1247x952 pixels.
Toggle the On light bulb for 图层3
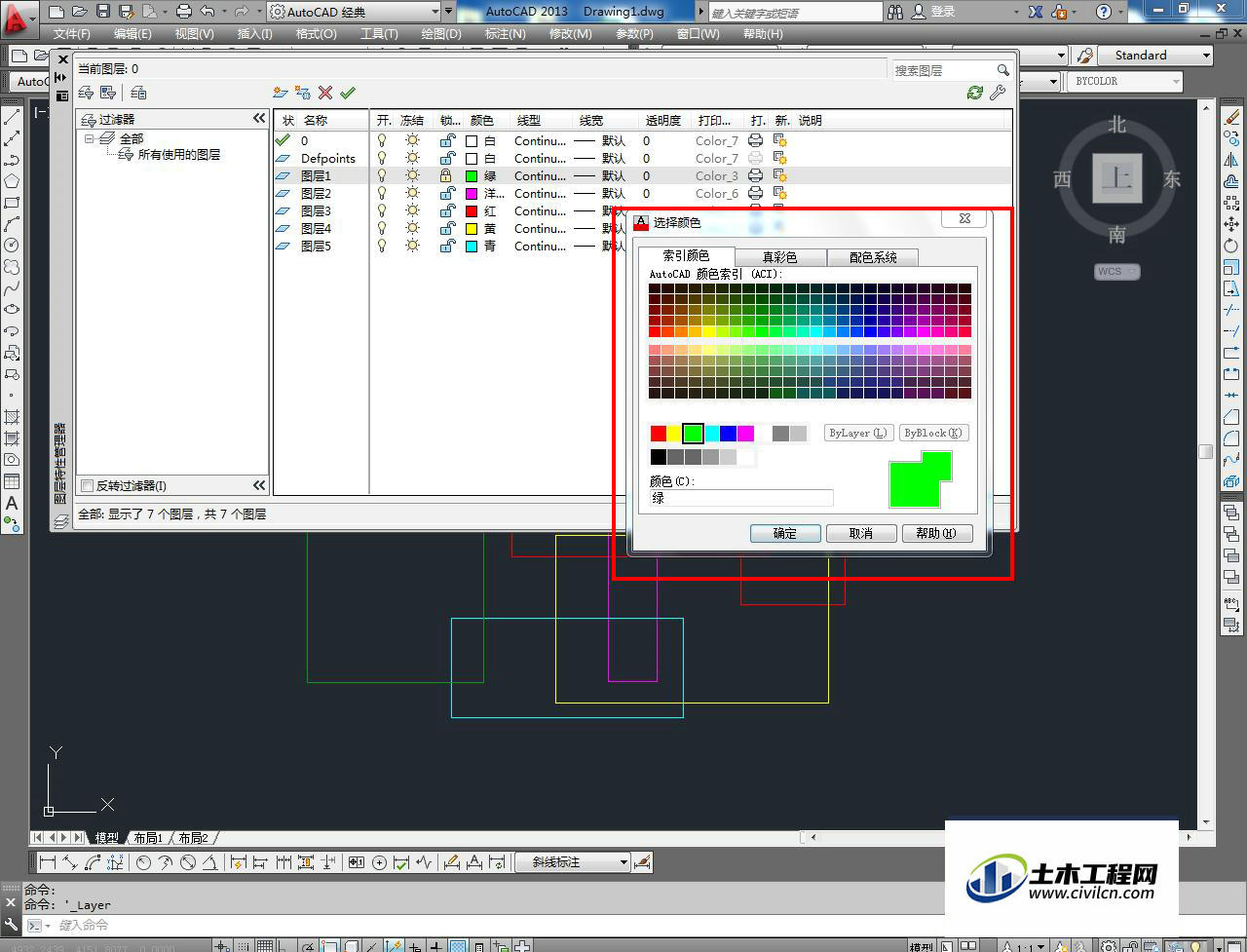(382, 211)
